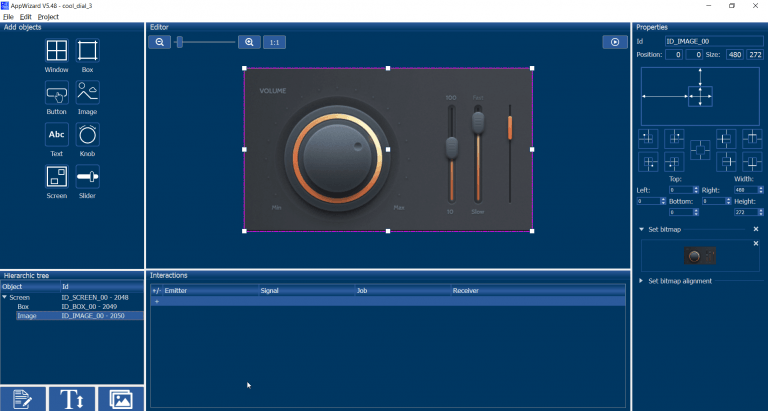Click the Signal column header
768x411 pixels.
[307, 291]
